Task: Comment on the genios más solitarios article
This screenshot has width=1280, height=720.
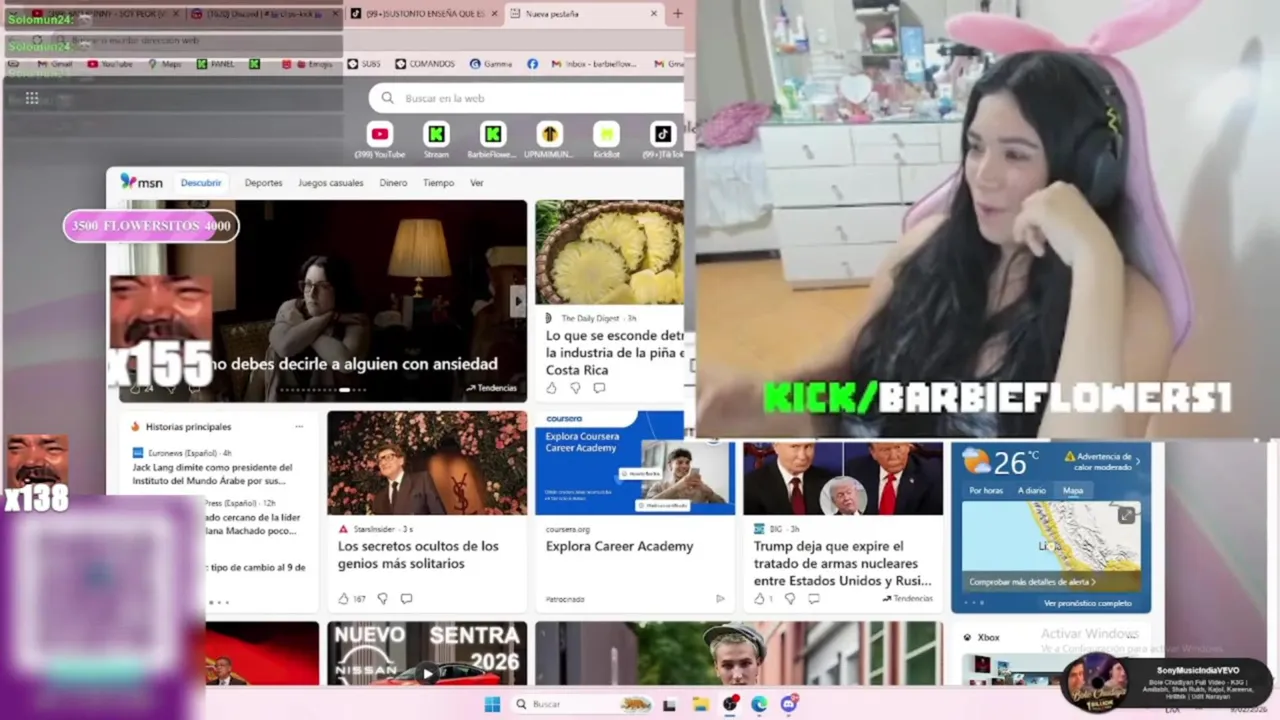Action: pyautogui.click(x=406, y=599)
